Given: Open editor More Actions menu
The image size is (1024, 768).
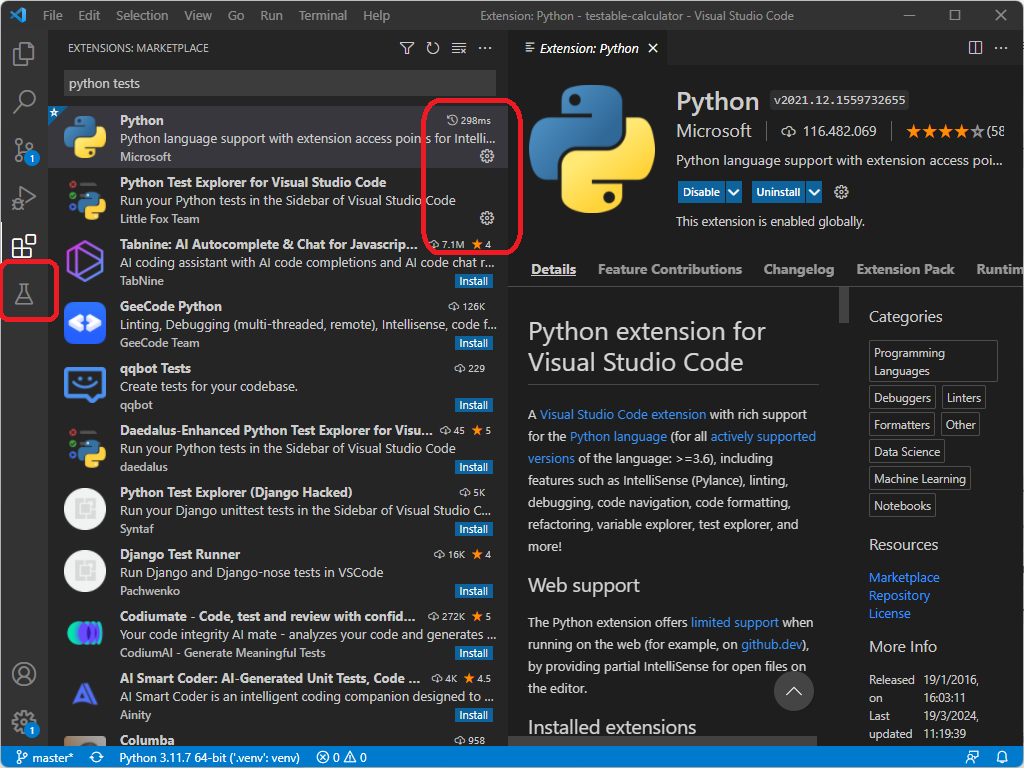Looking at the screenshot, I should point(1001,48).
